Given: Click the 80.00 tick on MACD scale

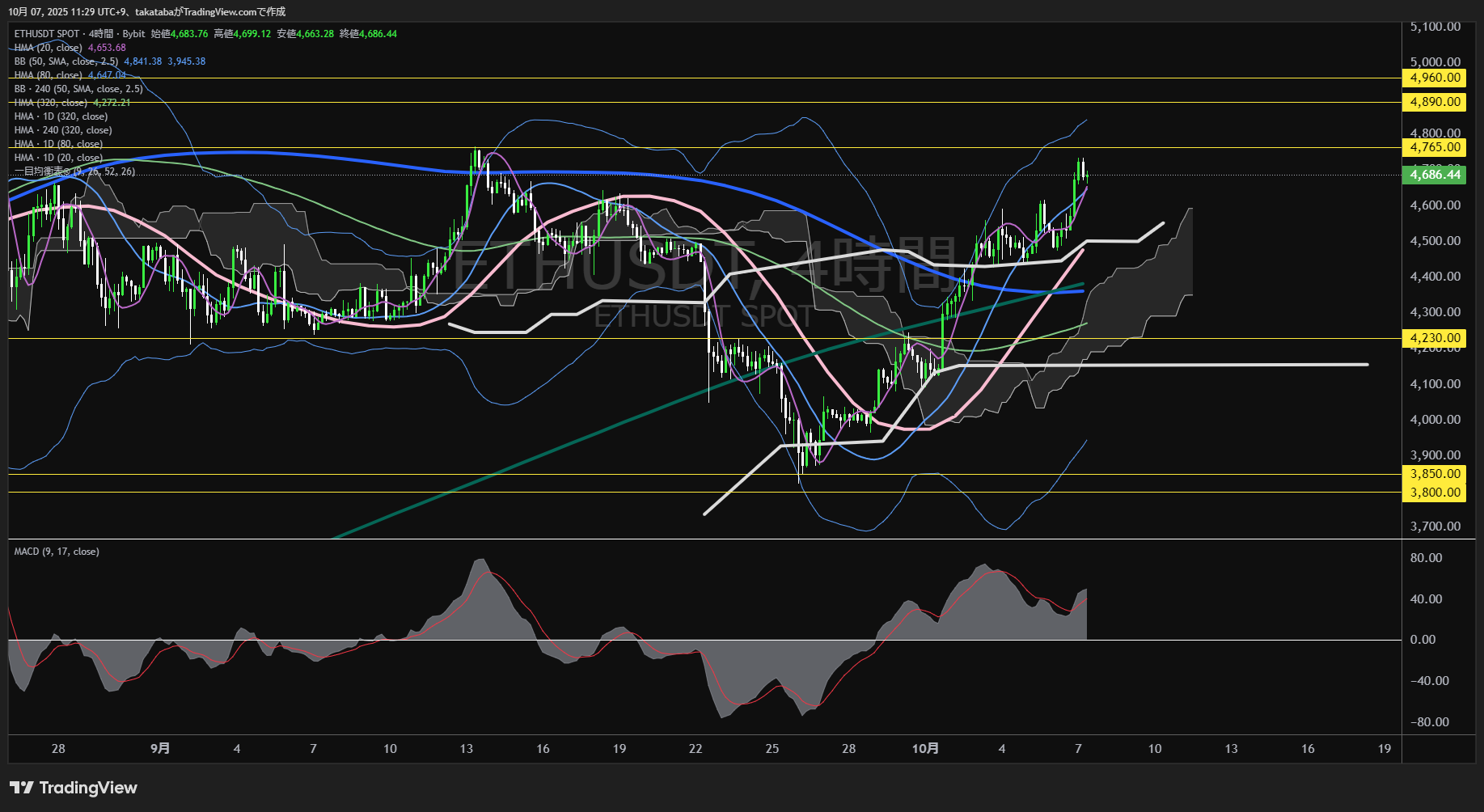Looking at the screenshot, I should pyautogui.click(x=1426, y=558).
